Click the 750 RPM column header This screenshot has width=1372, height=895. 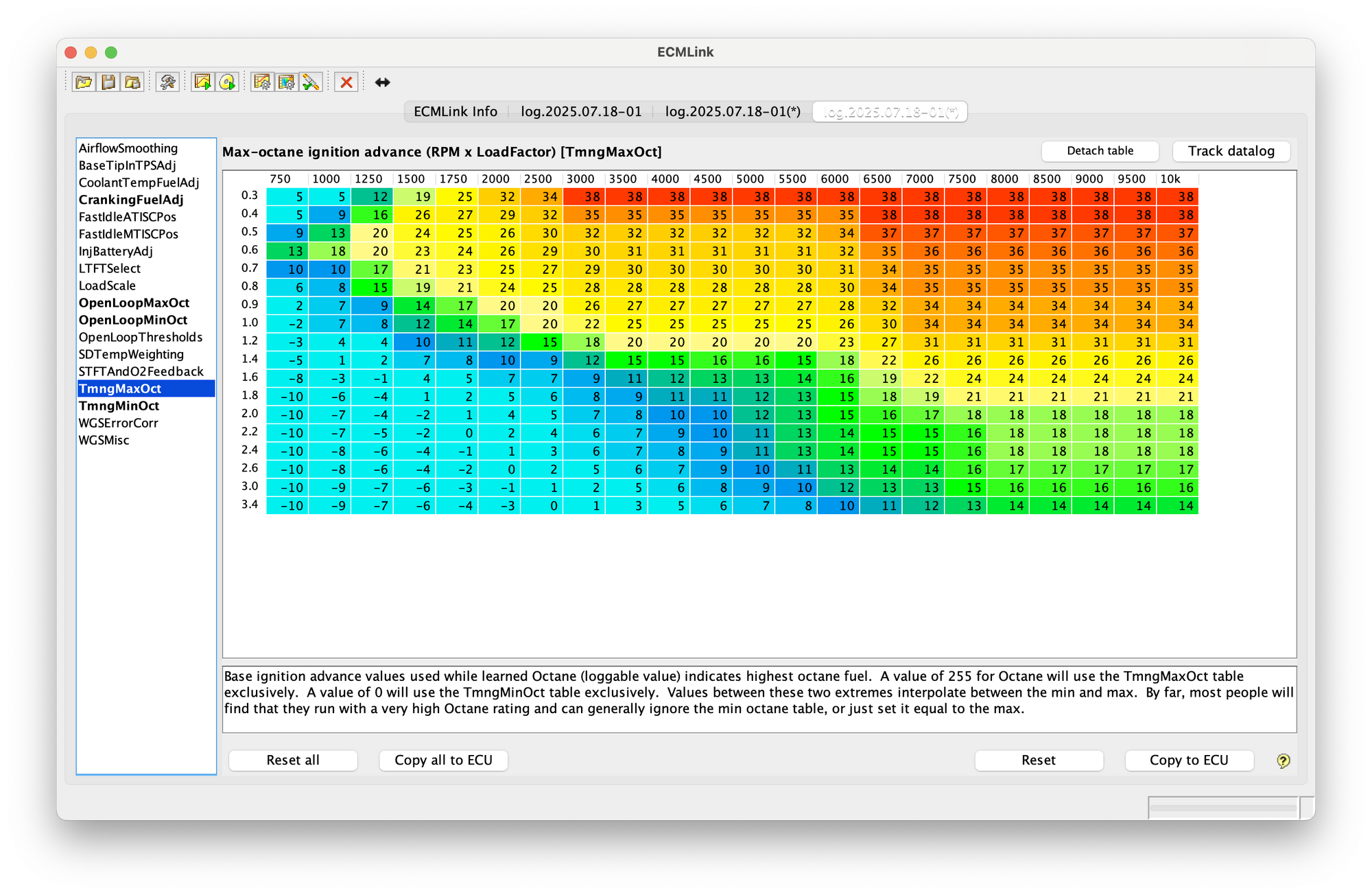pyautogui.click(x=287, y=179)
